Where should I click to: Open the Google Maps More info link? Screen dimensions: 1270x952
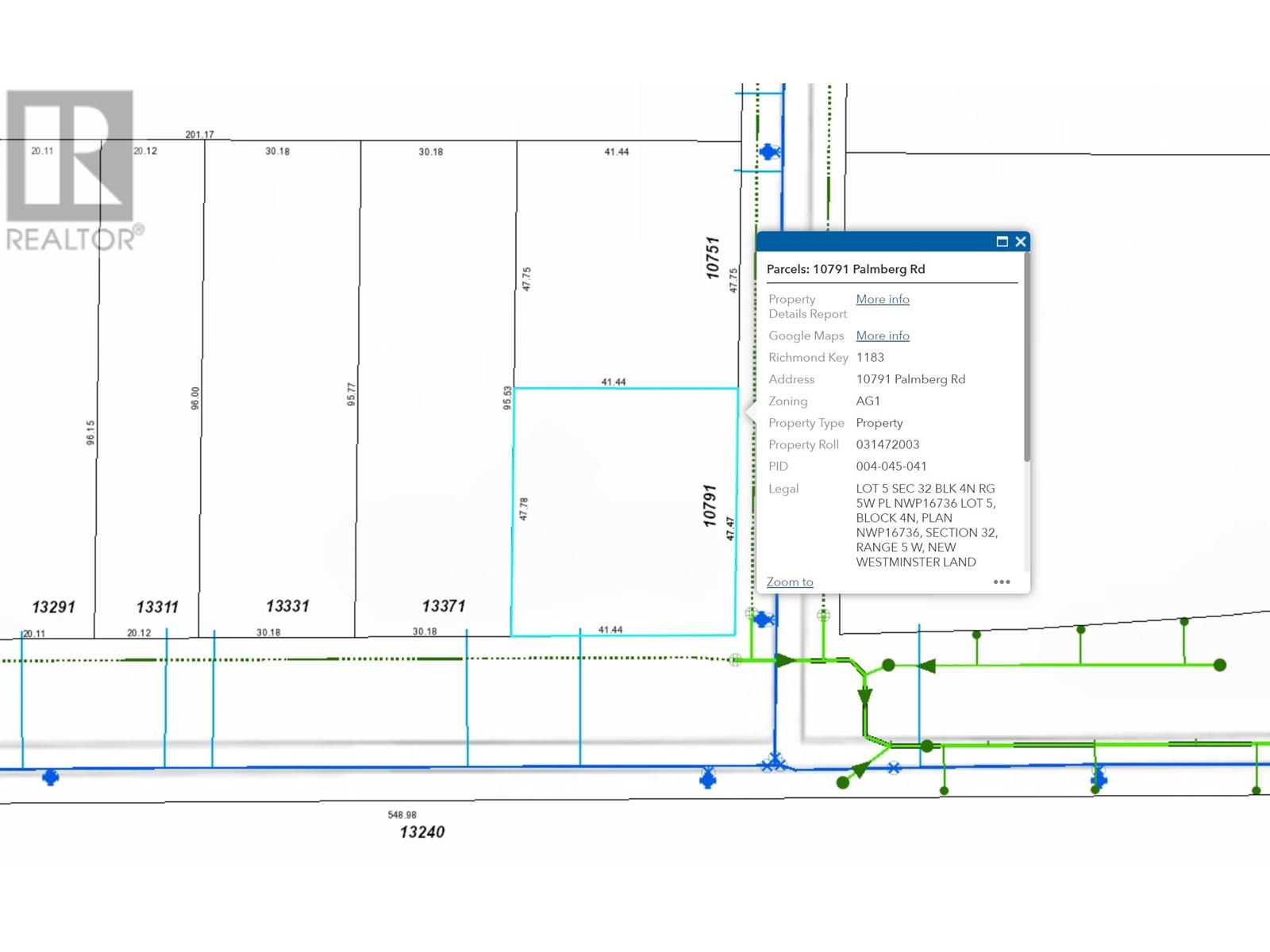tap(882, 336)
